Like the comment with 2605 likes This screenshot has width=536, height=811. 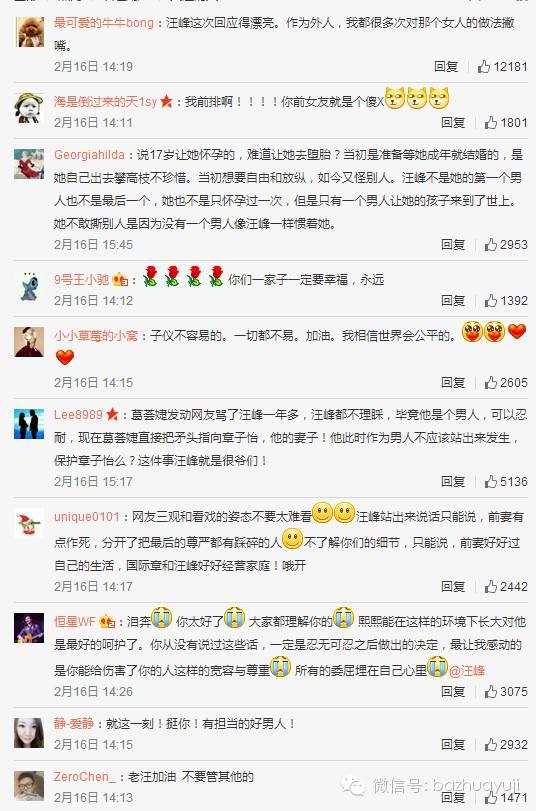(490, 382)
